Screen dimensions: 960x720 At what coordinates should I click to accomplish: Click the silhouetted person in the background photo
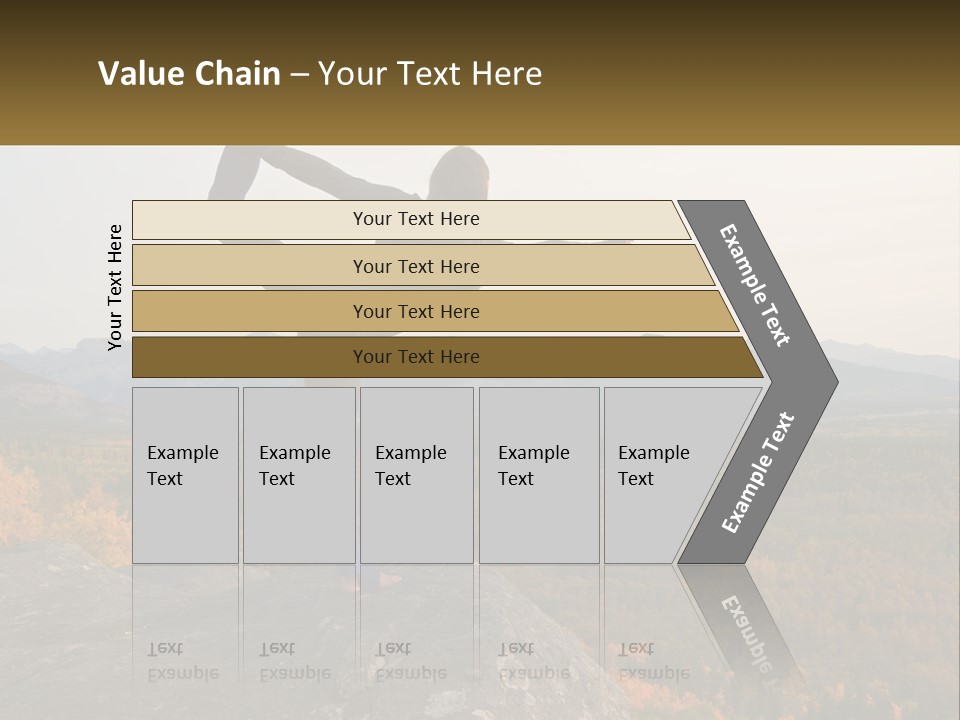(460, 176)
